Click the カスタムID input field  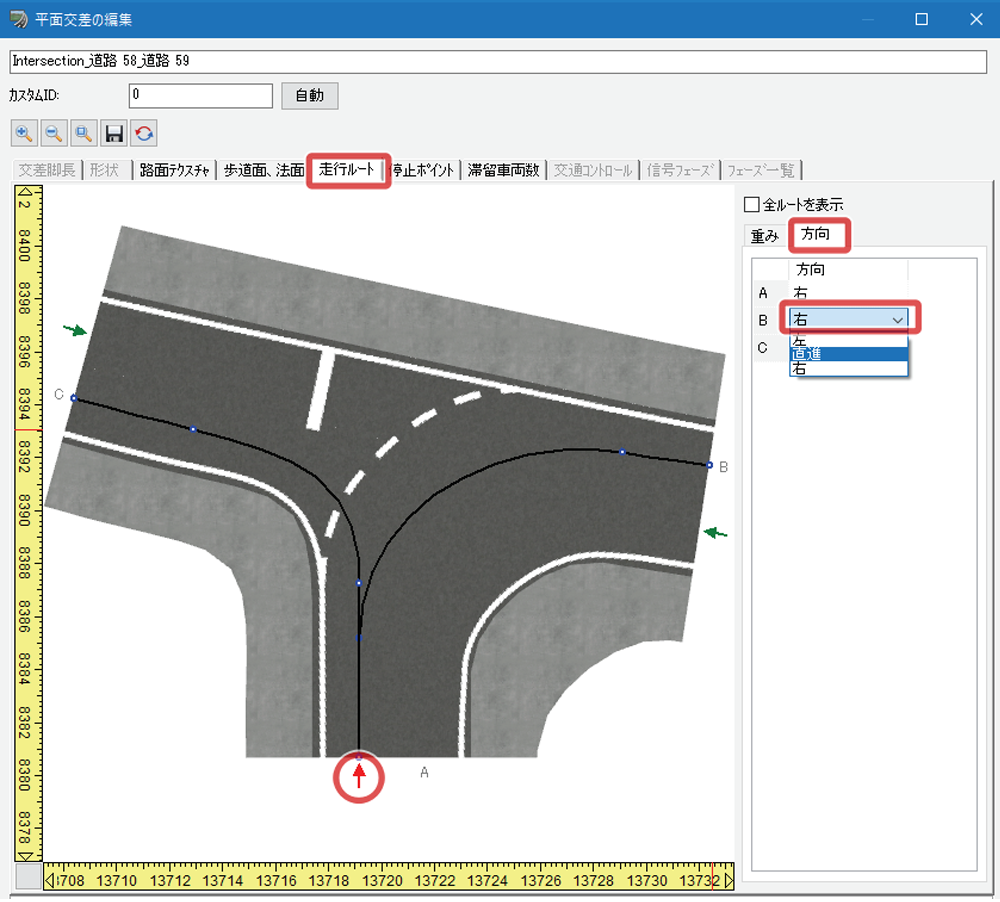tap(201, 96)
